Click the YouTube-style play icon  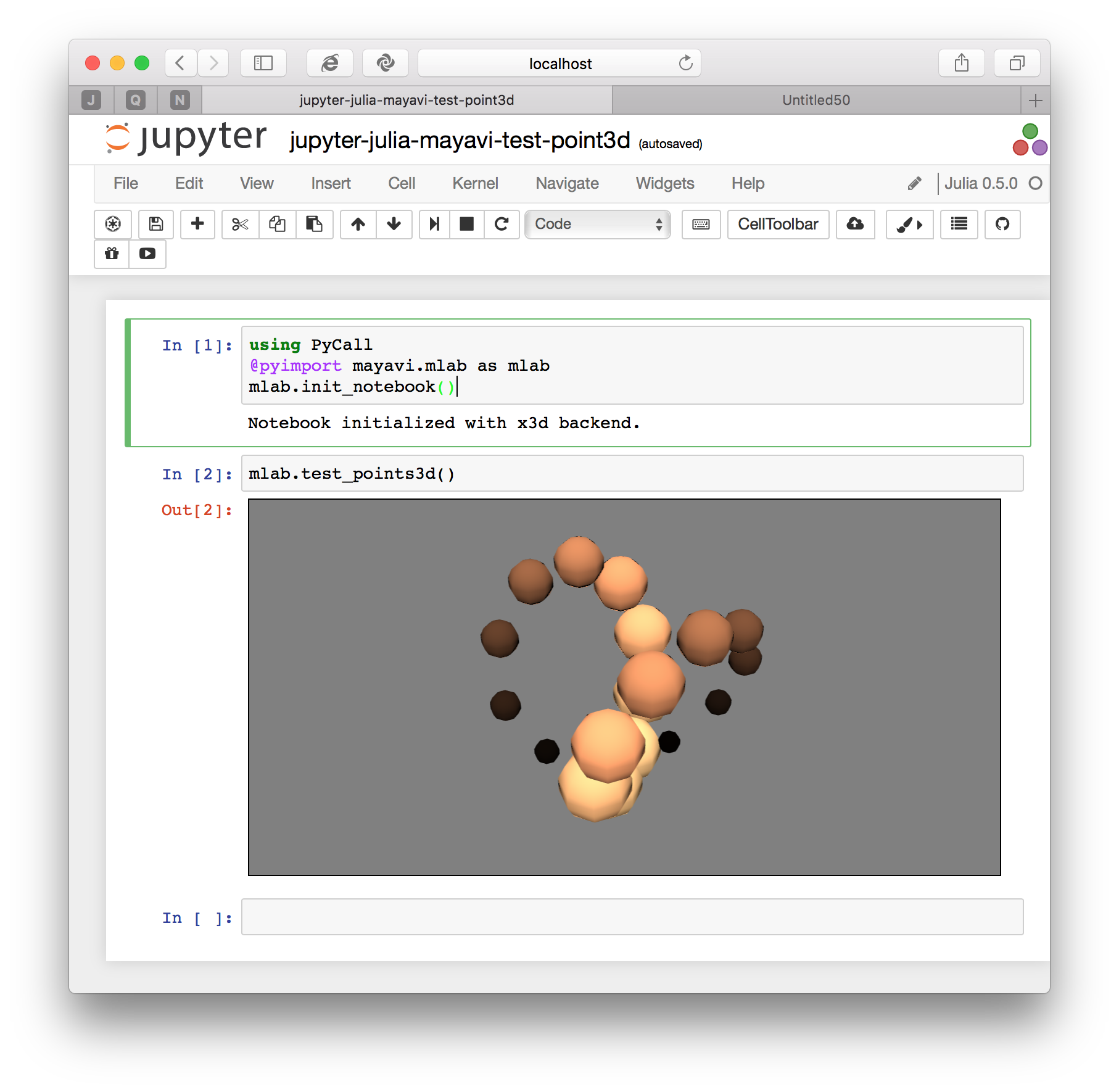[147, 254]
